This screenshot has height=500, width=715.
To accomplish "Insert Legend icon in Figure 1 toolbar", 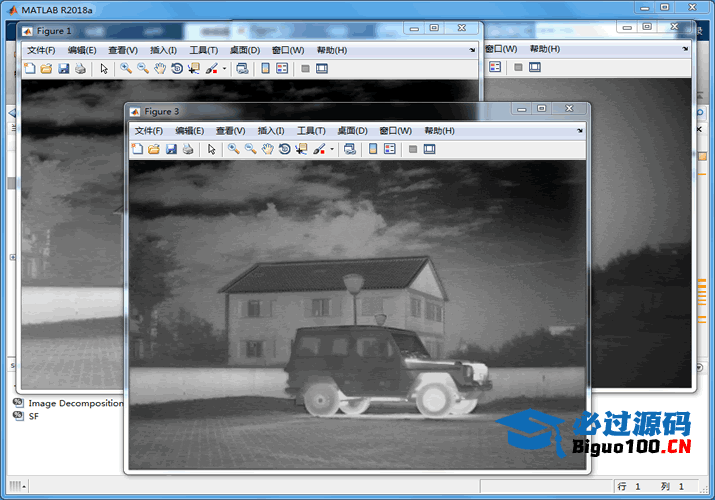I will pyautogui.click(x=282, y=68).
